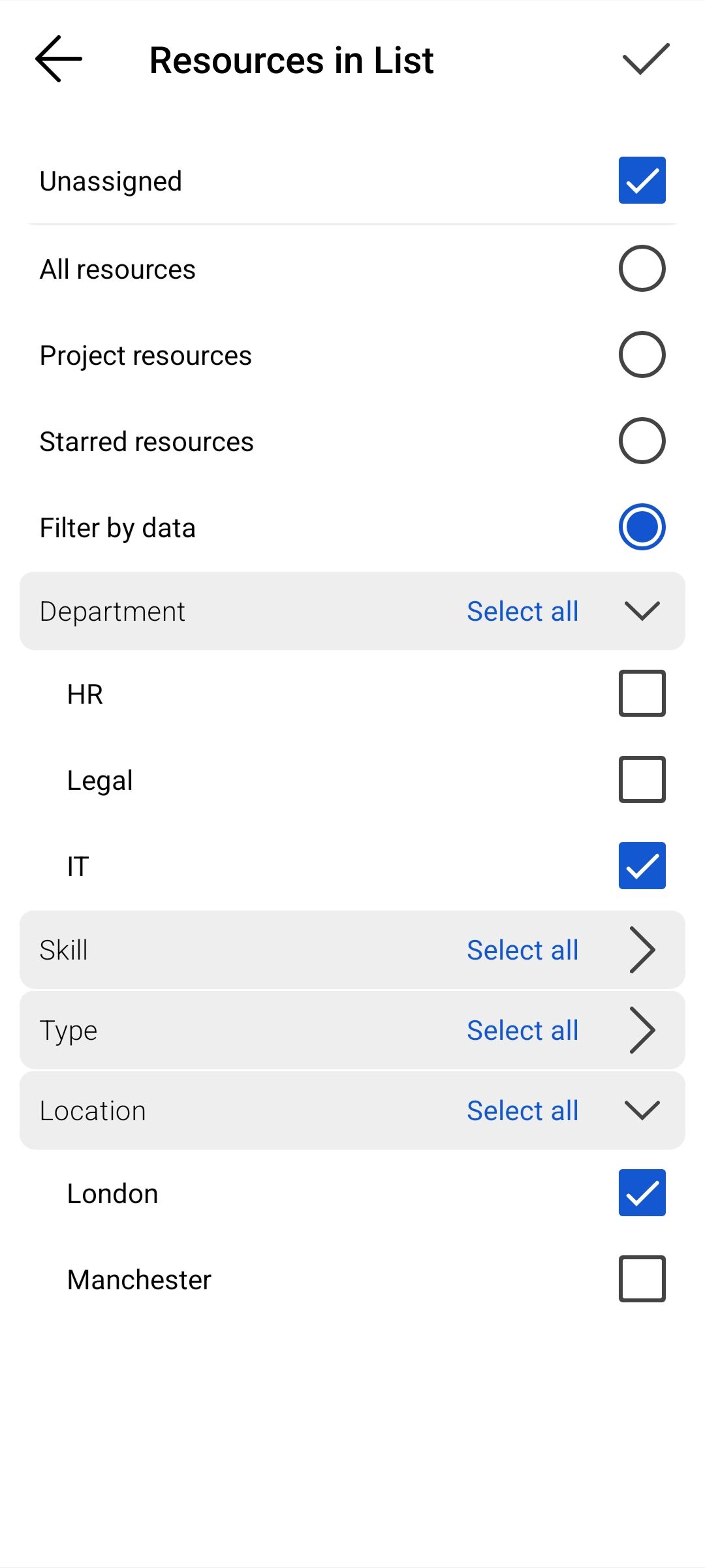This screenshot has width=705, height=1568.
Task: Tap Select all for Location
Action: coord(522,1110)
